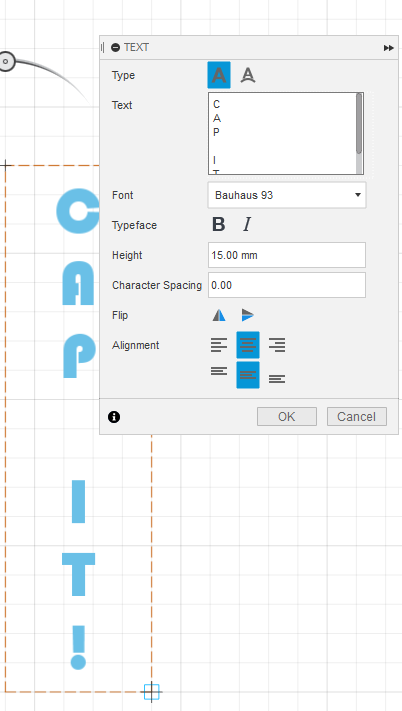Set vertical alignment to bottom
This screenshot has height=711, width=402.
click(x=277, y=379)
